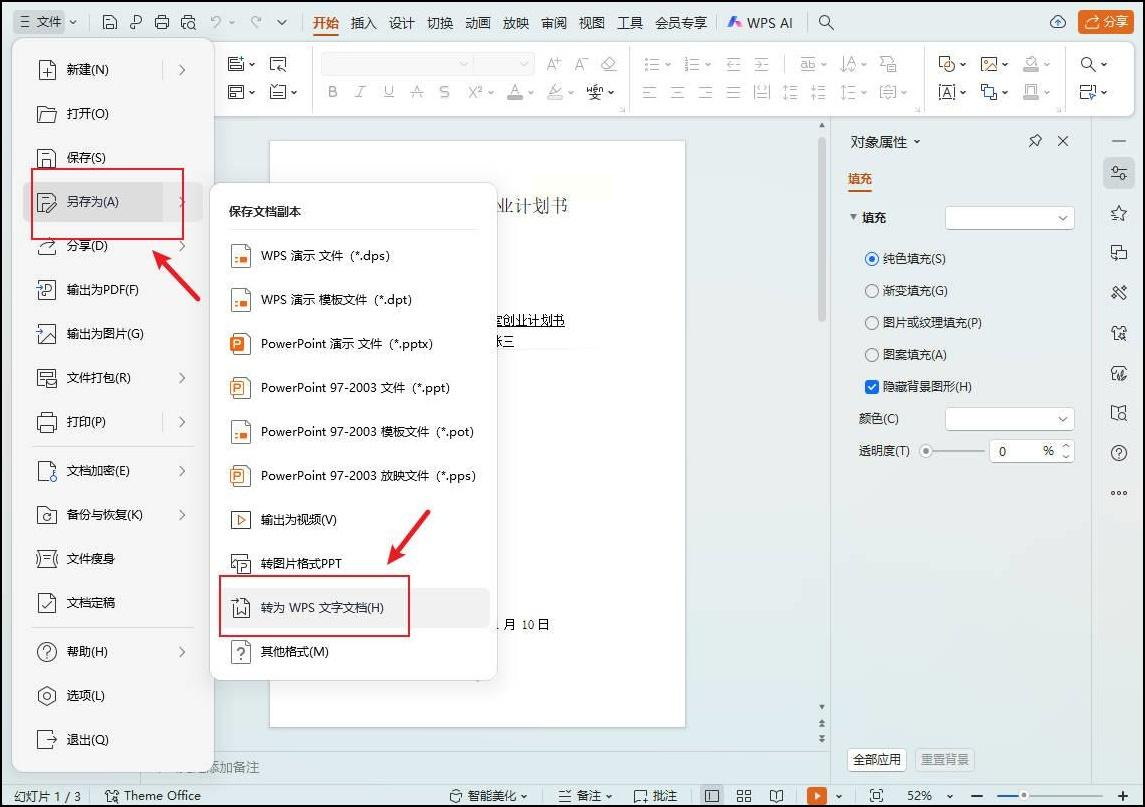Open the fill preset dropdown beside 填充

[x=1009, y=218]
